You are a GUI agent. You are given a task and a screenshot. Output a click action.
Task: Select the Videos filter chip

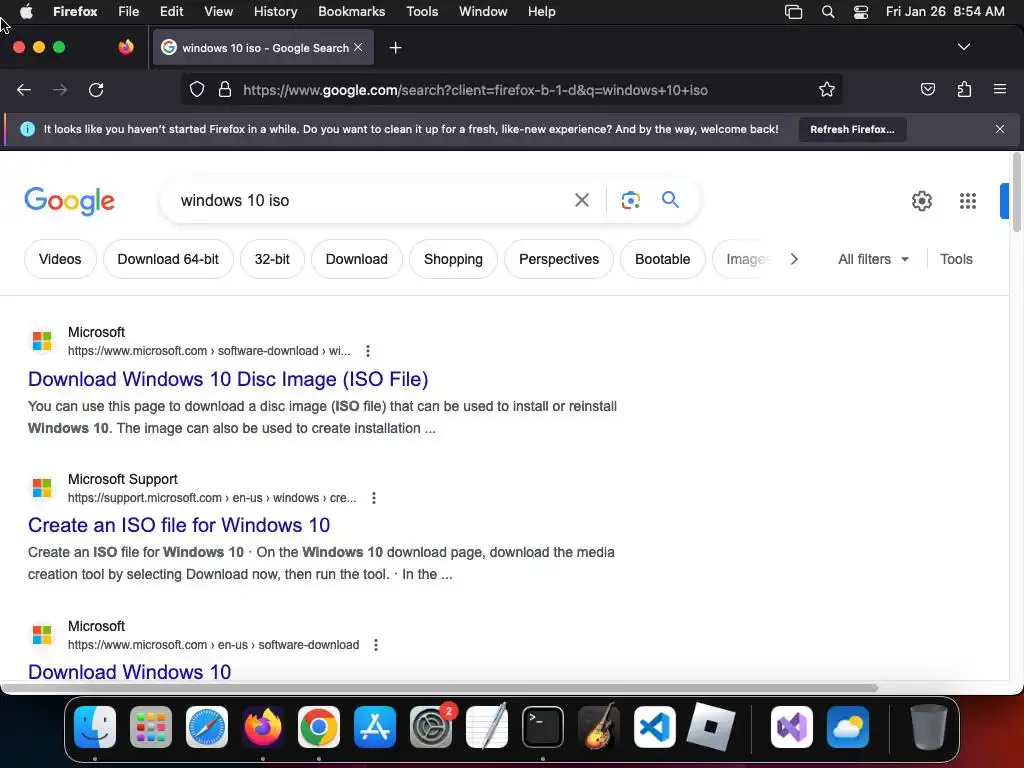coord(60,259)
